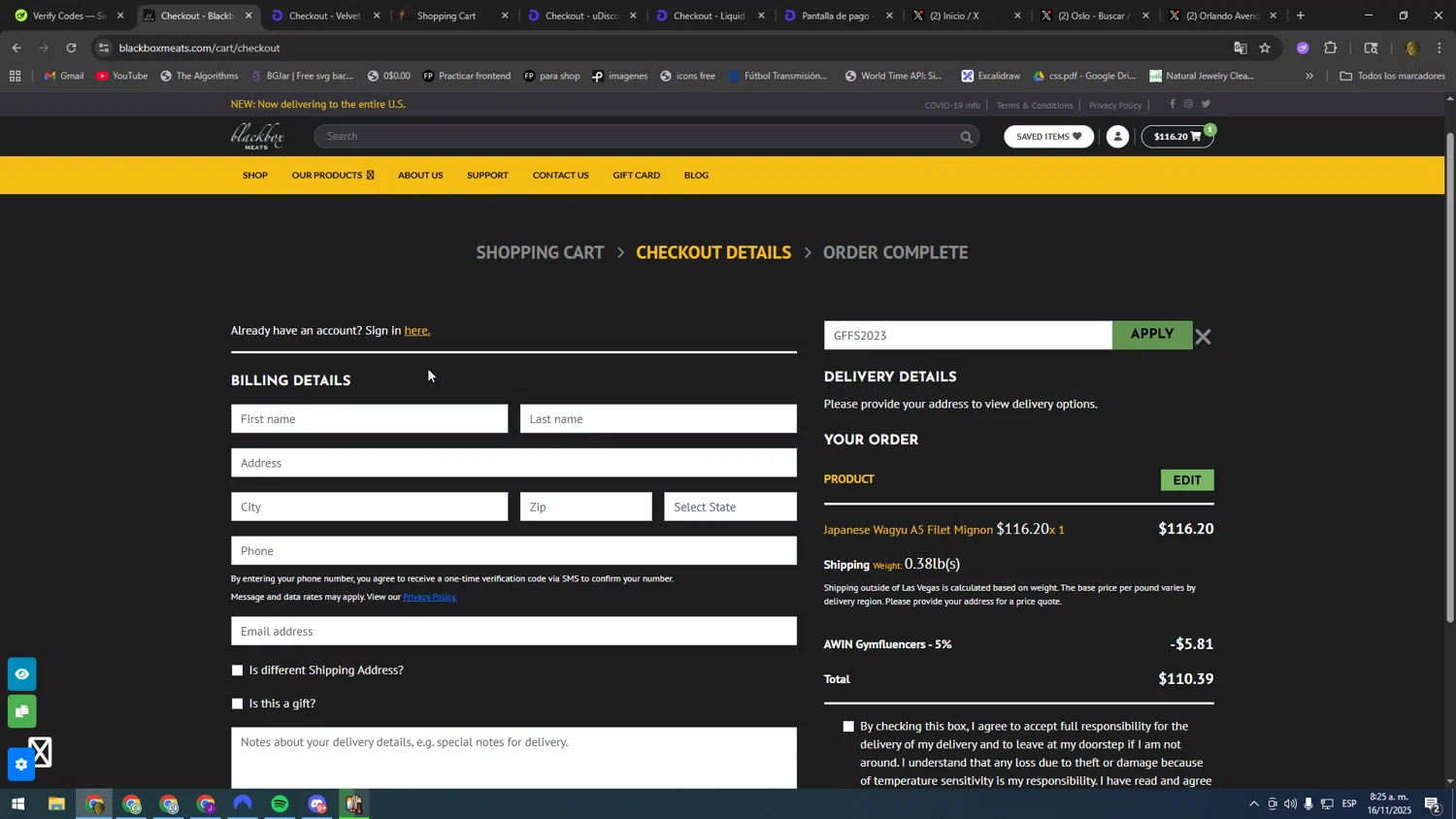Show hidden system tray icons
Viewport: 1456px width, 819px height.
1253,804
